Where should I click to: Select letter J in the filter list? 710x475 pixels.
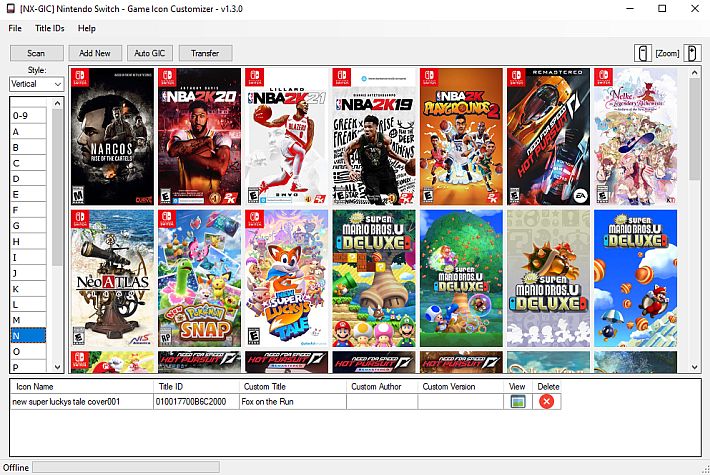[28, 273]
